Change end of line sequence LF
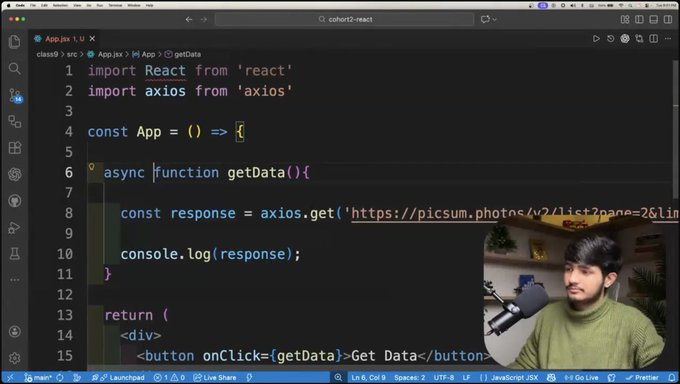This screenshot has width=680, height=384. 466,377
